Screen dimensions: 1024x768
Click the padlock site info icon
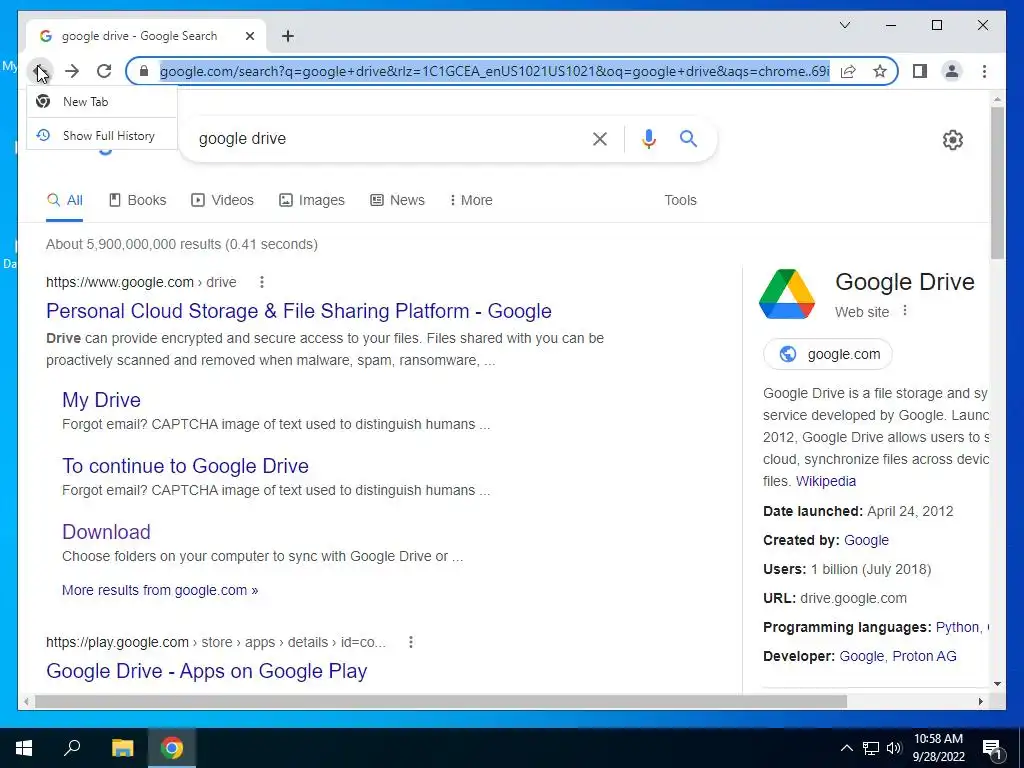[x=144, y=71]
